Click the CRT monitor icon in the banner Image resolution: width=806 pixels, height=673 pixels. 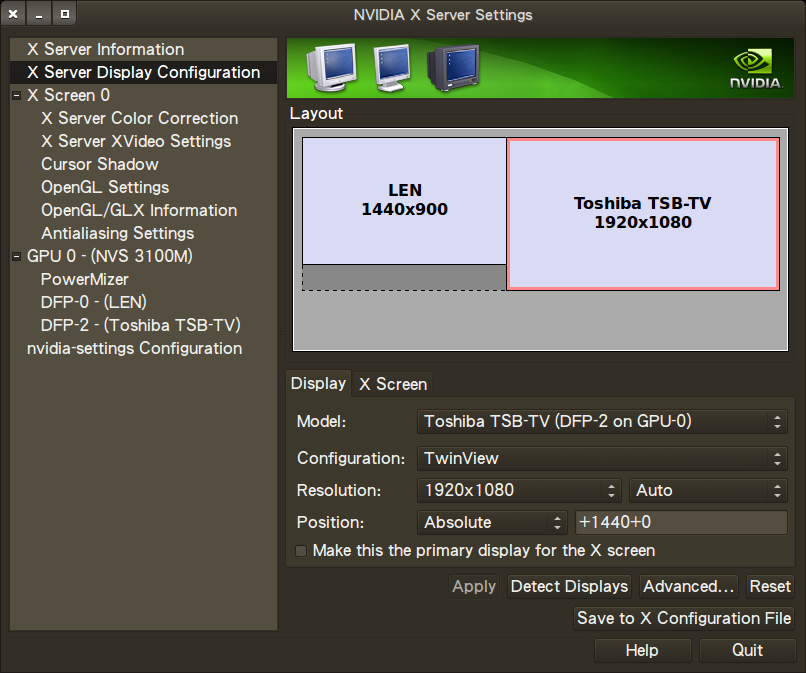click(x=332, y=68)
